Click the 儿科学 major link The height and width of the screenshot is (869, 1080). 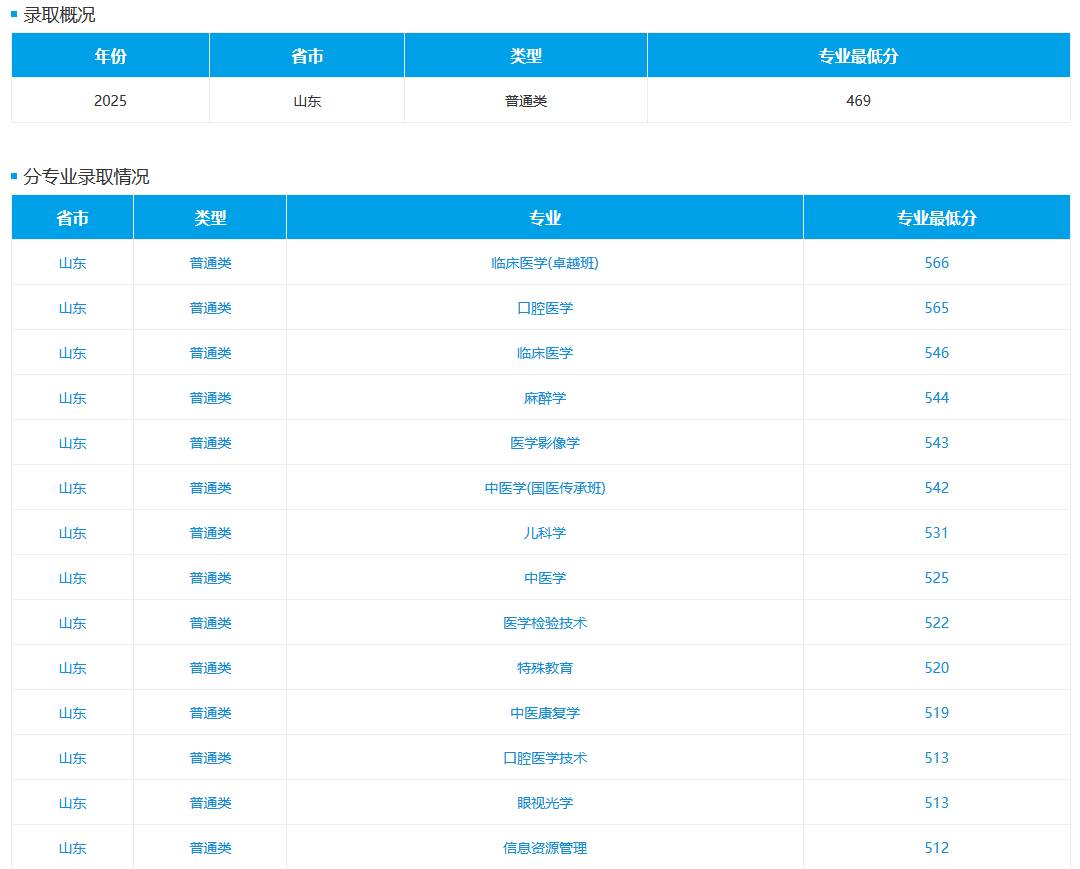(x=544, y=533)
